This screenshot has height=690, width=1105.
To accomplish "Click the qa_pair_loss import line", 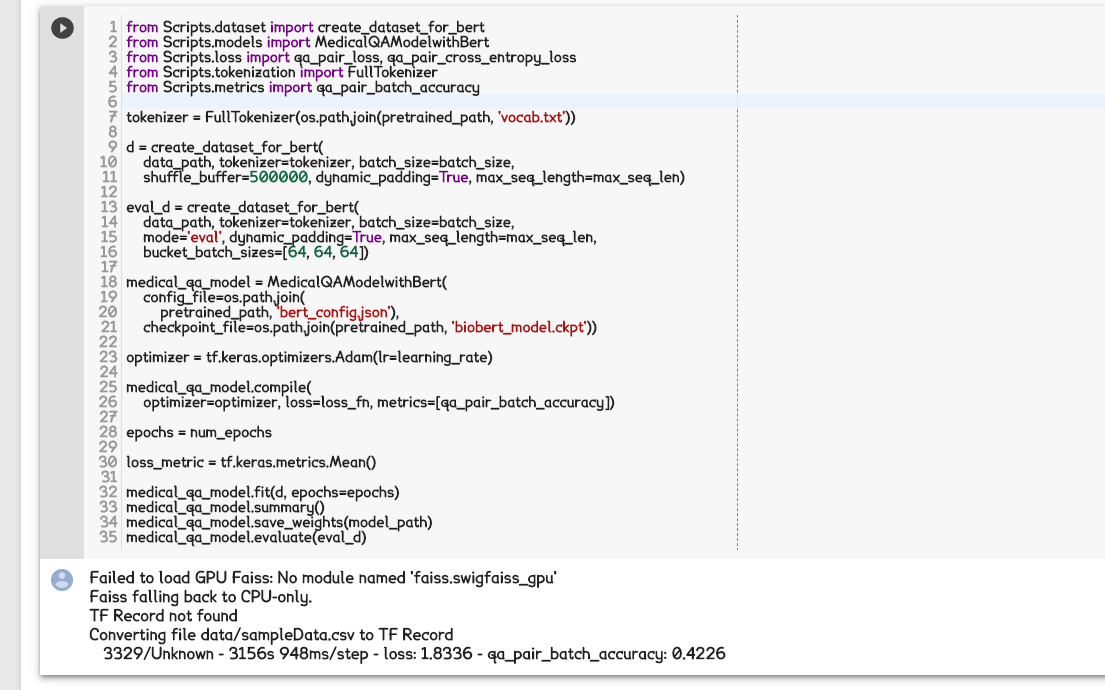I will pos(351,57).
